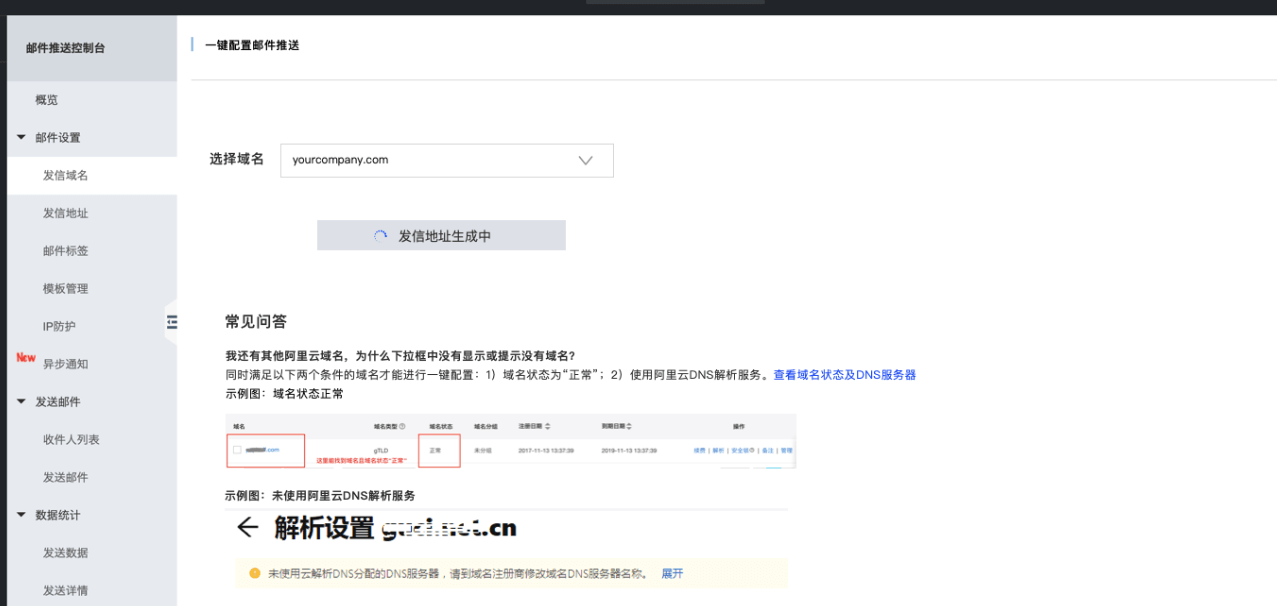Screen dimensions: 1277x606
Task: Click the loading spinner in generation button
Action: point(380,234)
